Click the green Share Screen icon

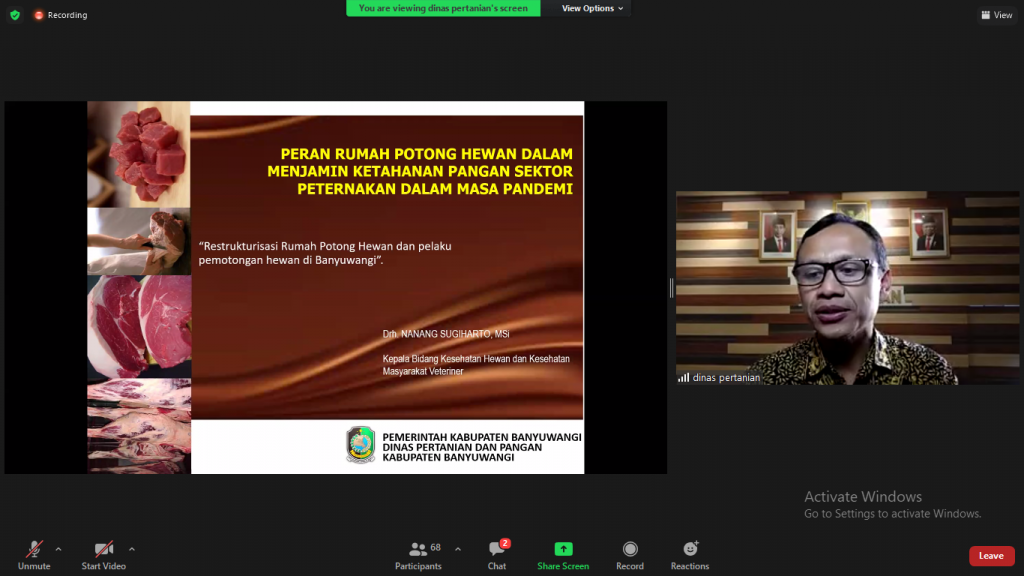563,549
